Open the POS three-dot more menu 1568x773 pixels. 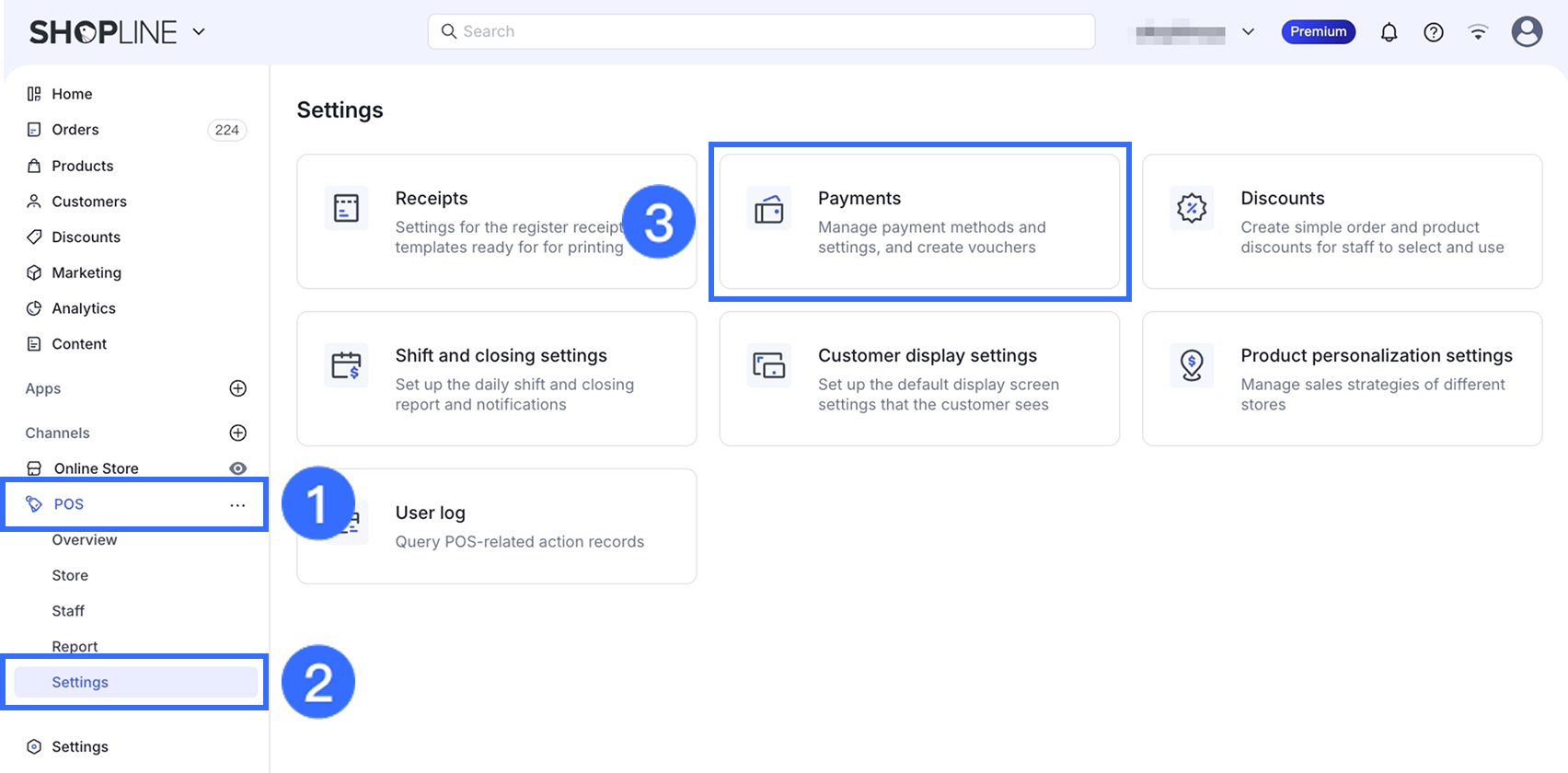point(237,504)
